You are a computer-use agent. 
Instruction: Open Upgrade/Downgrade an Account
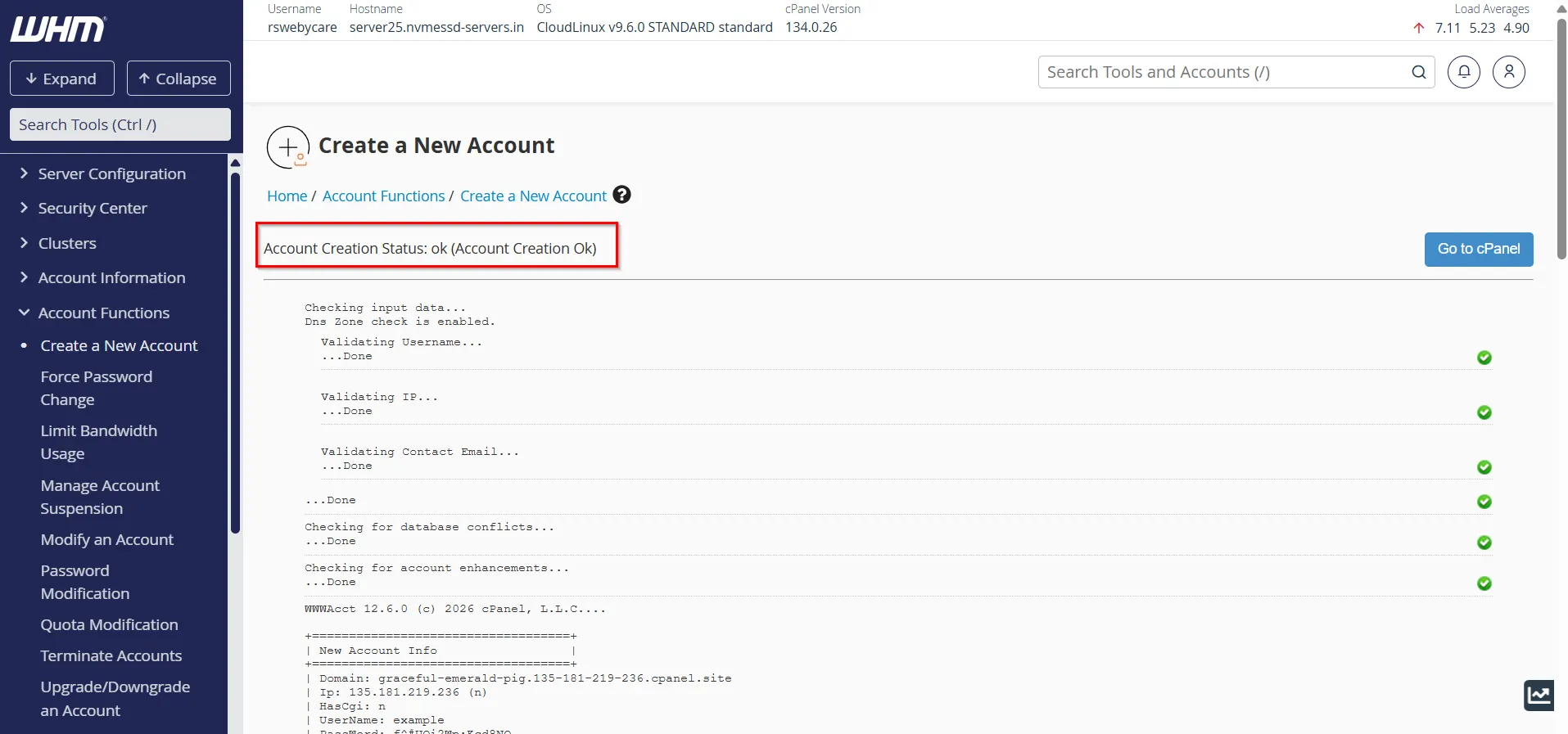click(115, 699)
